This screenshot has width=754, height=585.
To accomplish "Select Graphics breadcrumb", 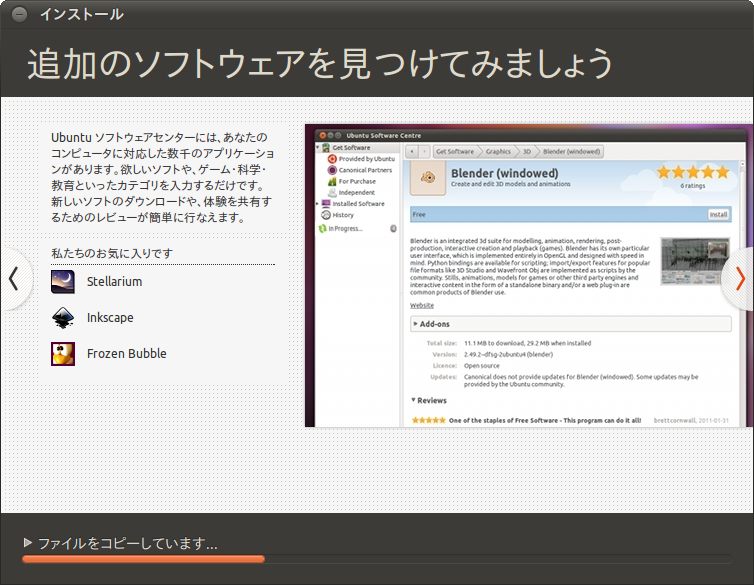I will 498,151.
